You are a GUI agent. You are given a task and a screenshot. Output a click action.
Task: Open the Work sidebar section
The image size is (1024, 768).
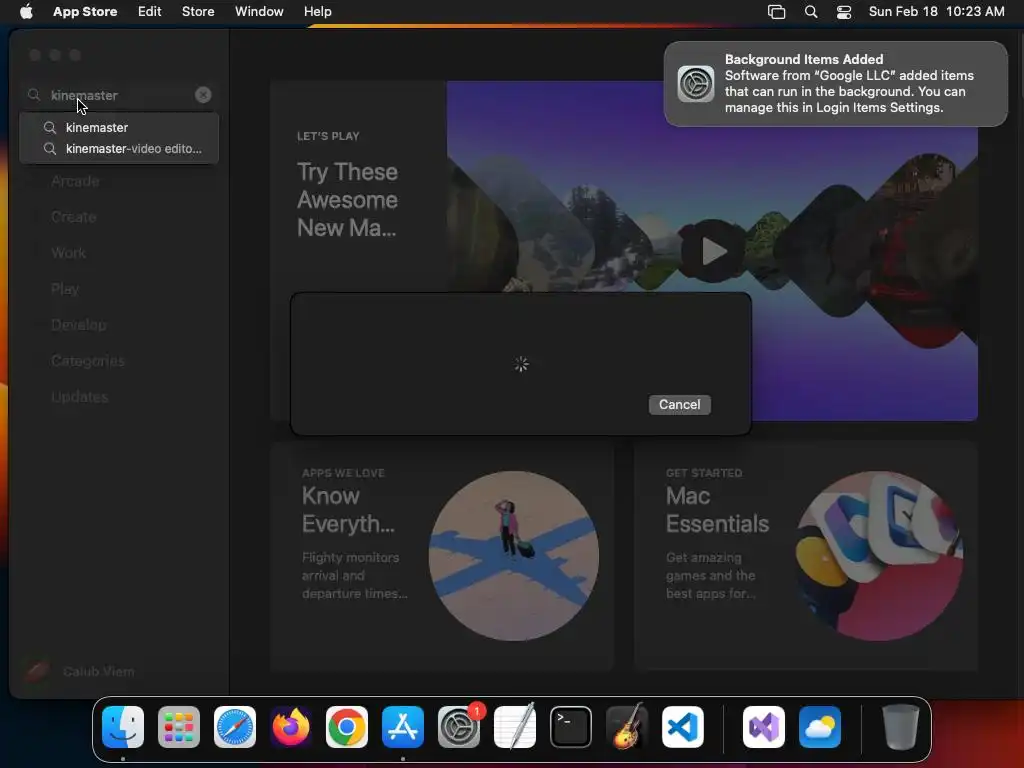tap(69, 253)
